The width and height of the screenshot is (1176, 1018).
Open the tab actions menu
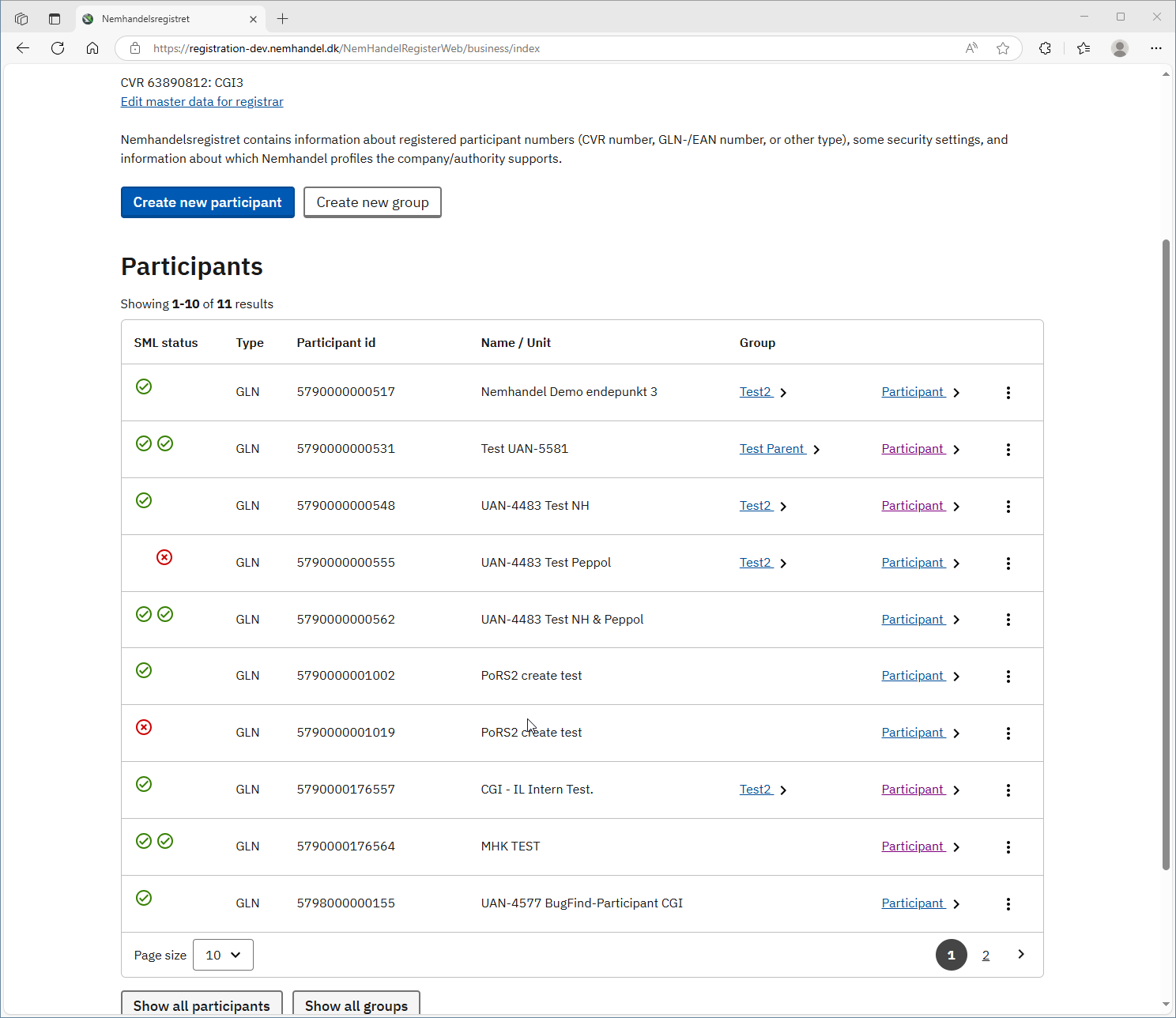(55, 18)
